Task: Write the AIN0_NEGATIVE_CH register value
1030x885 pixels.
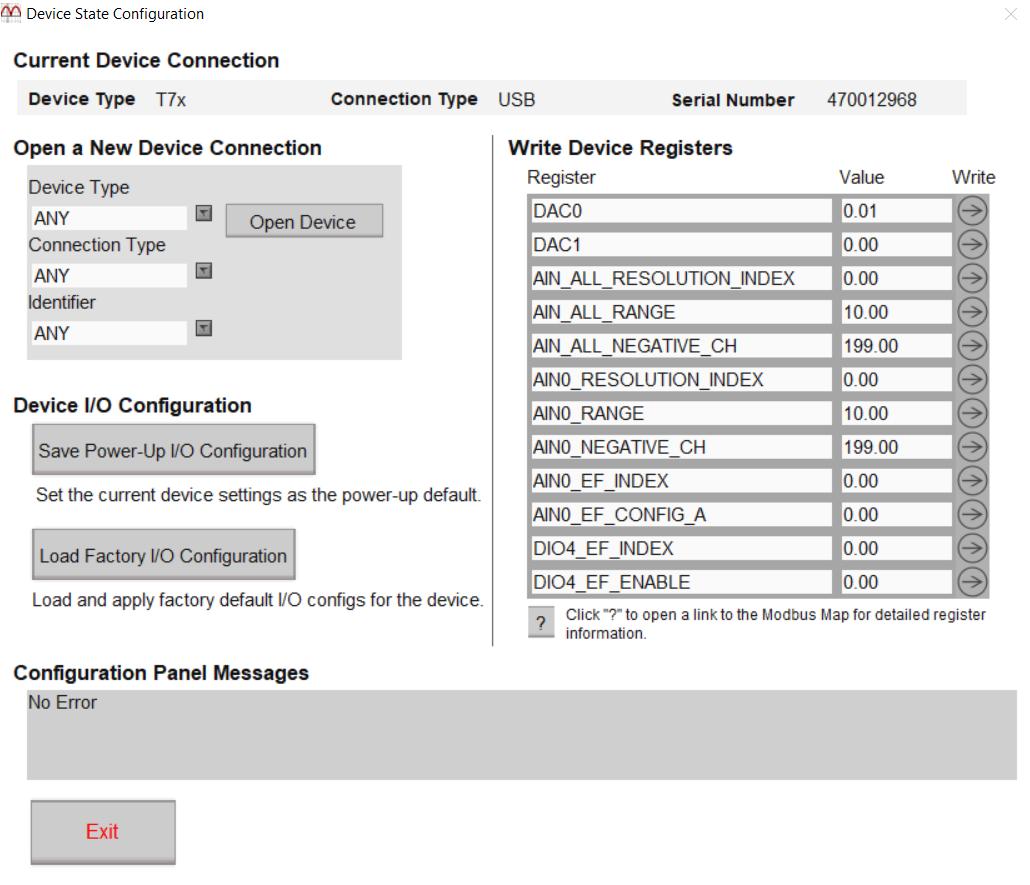Action: point(972,447)
